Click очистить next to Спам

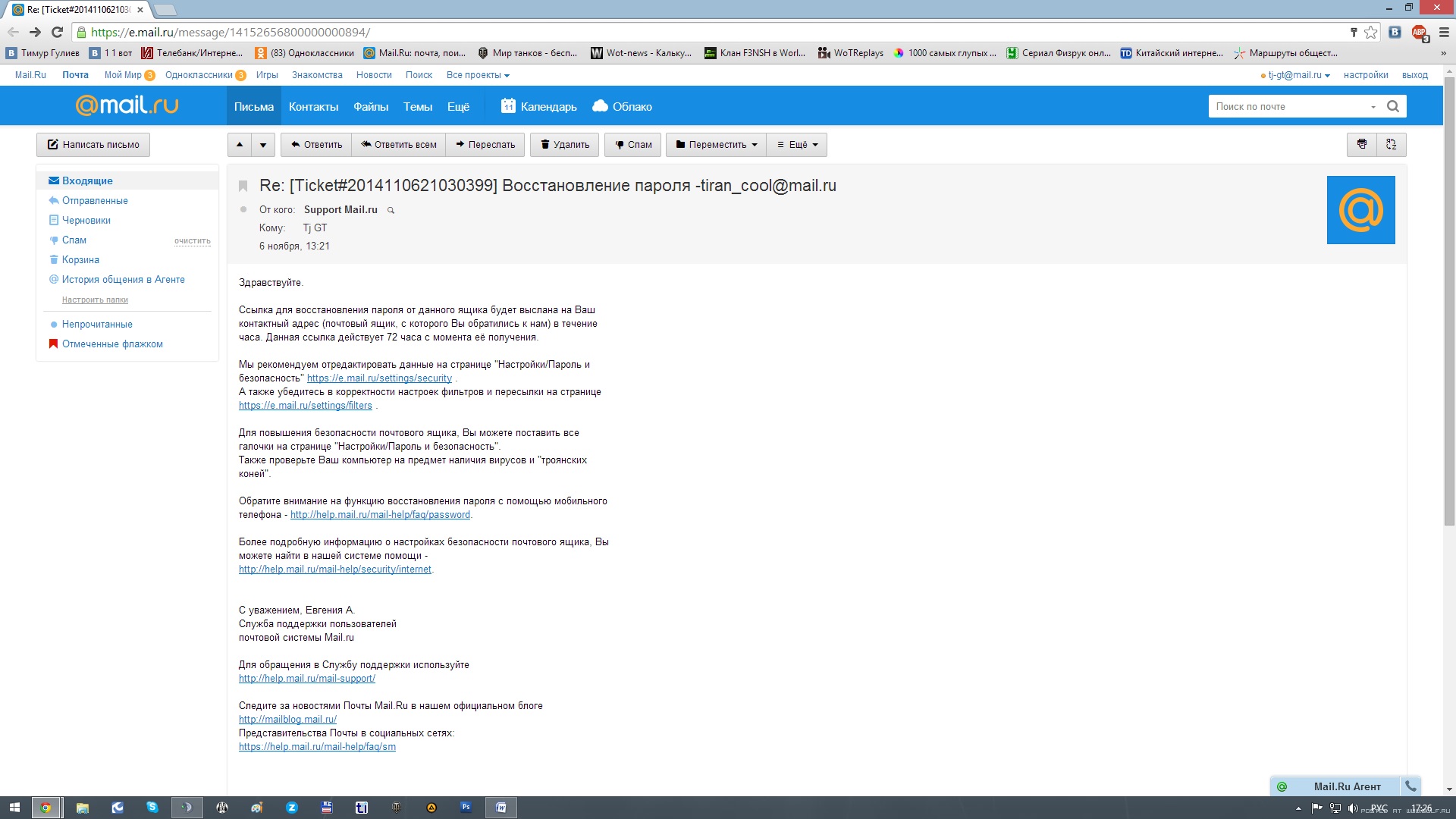tap(193, 240)
